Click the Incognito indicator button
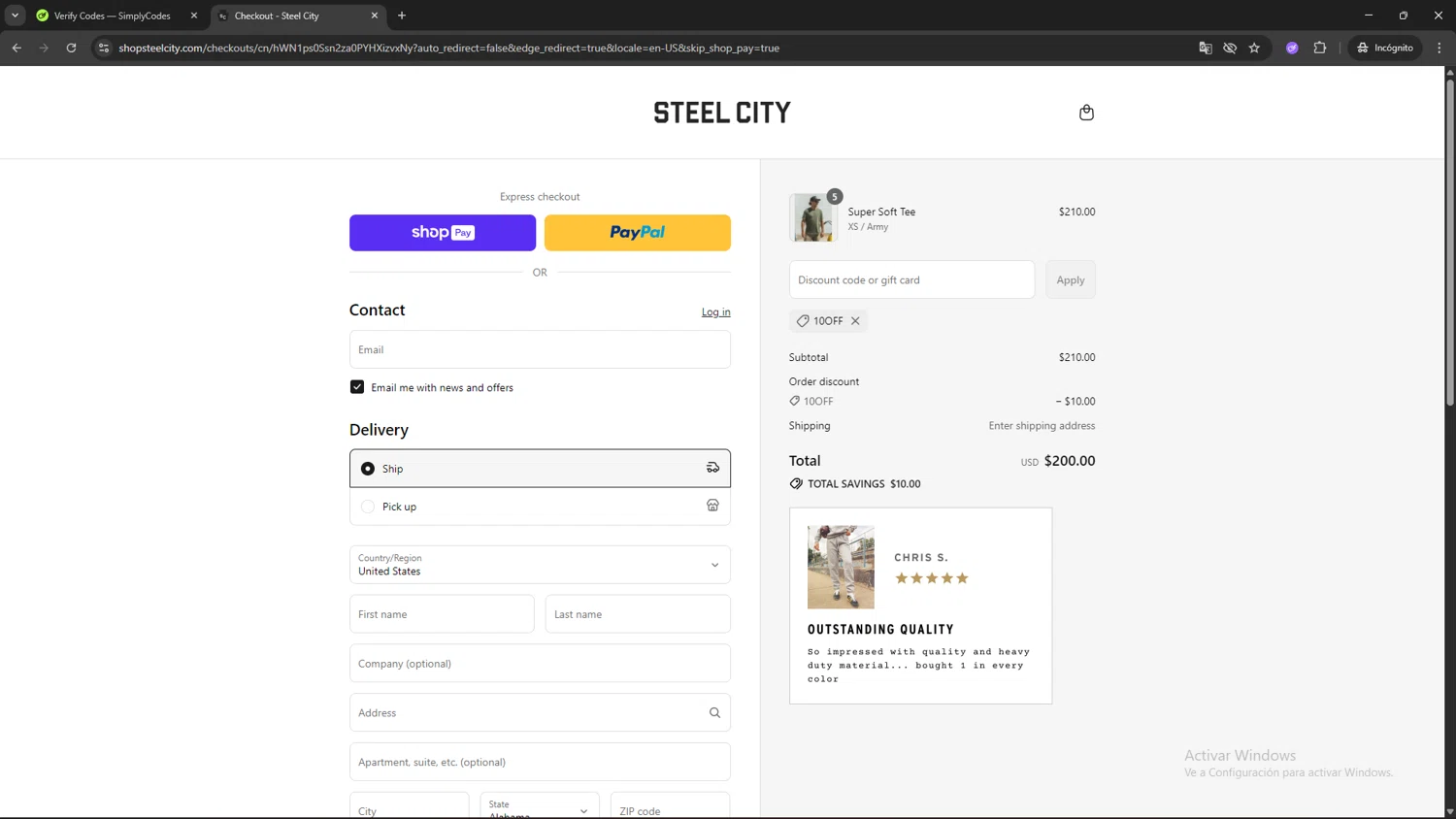The width and height of the screenshot is (1456, 819). pyautogui.click(x=1385, y=48)
